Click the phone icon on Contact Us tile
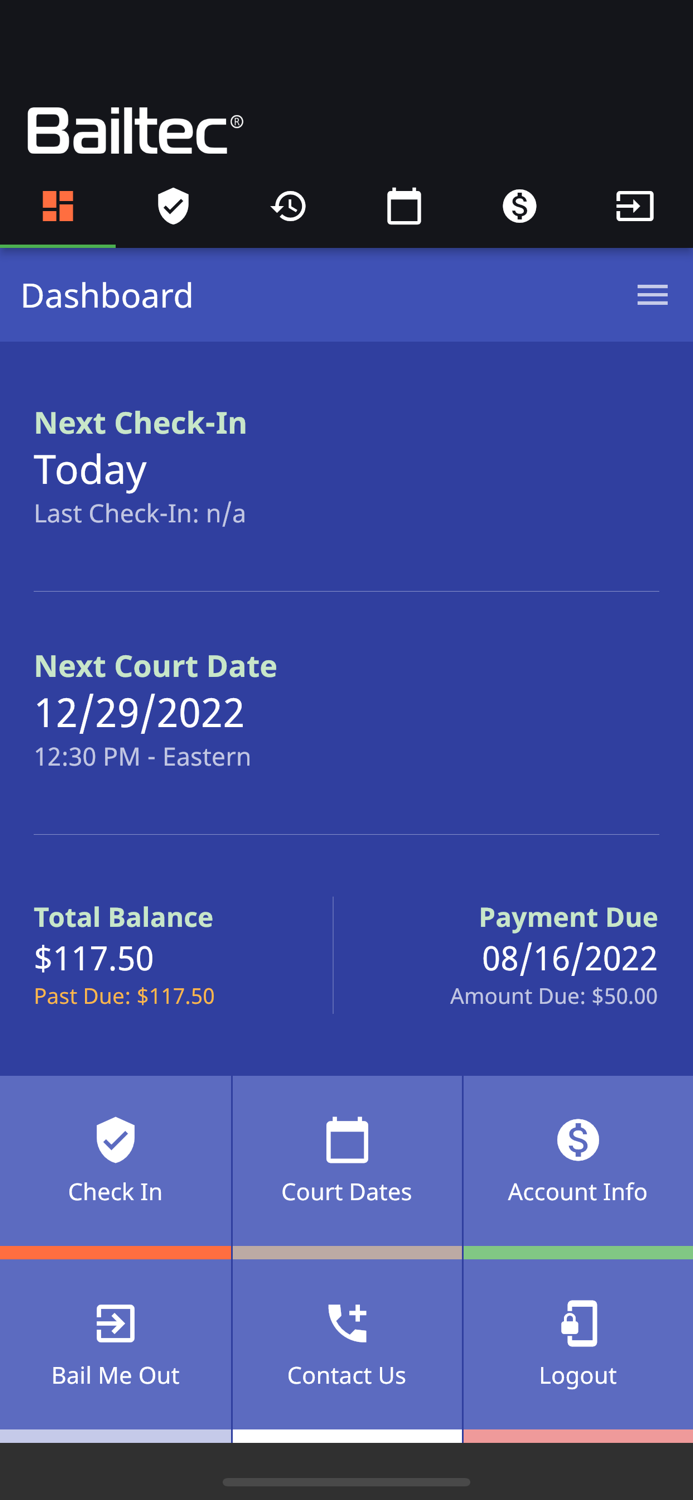693x1500 pixels. (347, 1322)
